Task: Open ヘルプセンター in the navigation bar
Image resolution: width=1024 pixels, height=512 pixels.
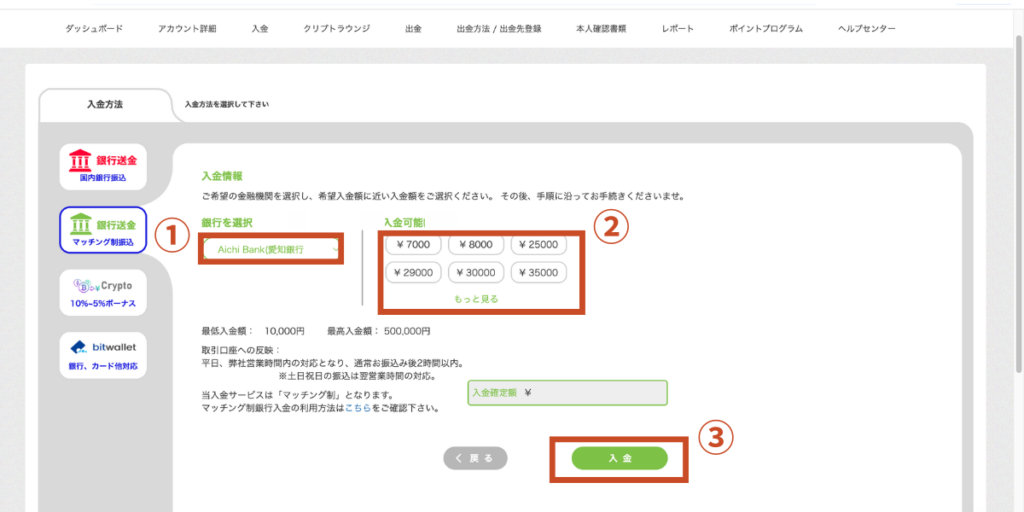Action: 867,29
